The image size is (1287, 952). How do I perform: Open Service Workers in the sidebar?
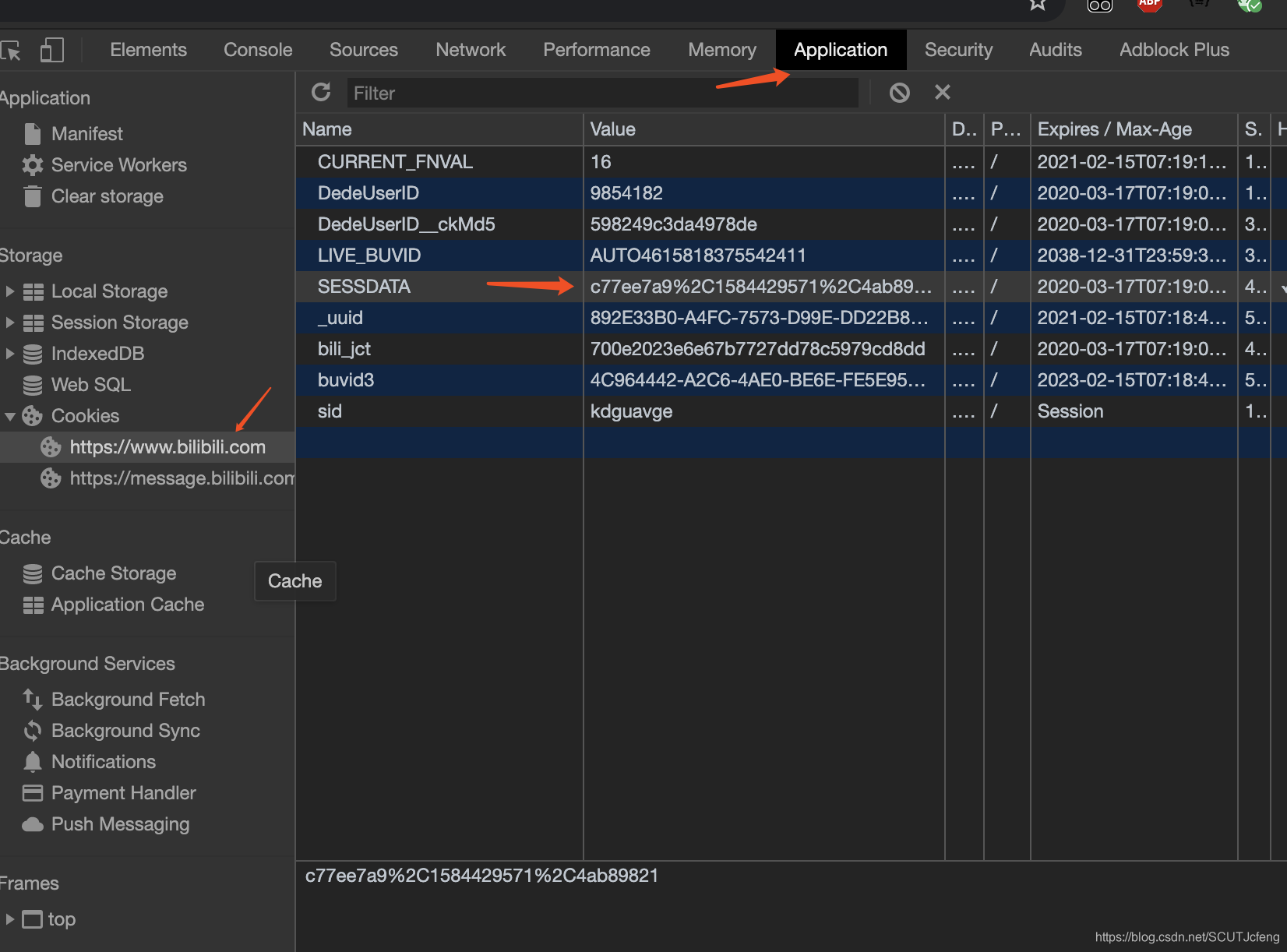(x=119, y=165)
